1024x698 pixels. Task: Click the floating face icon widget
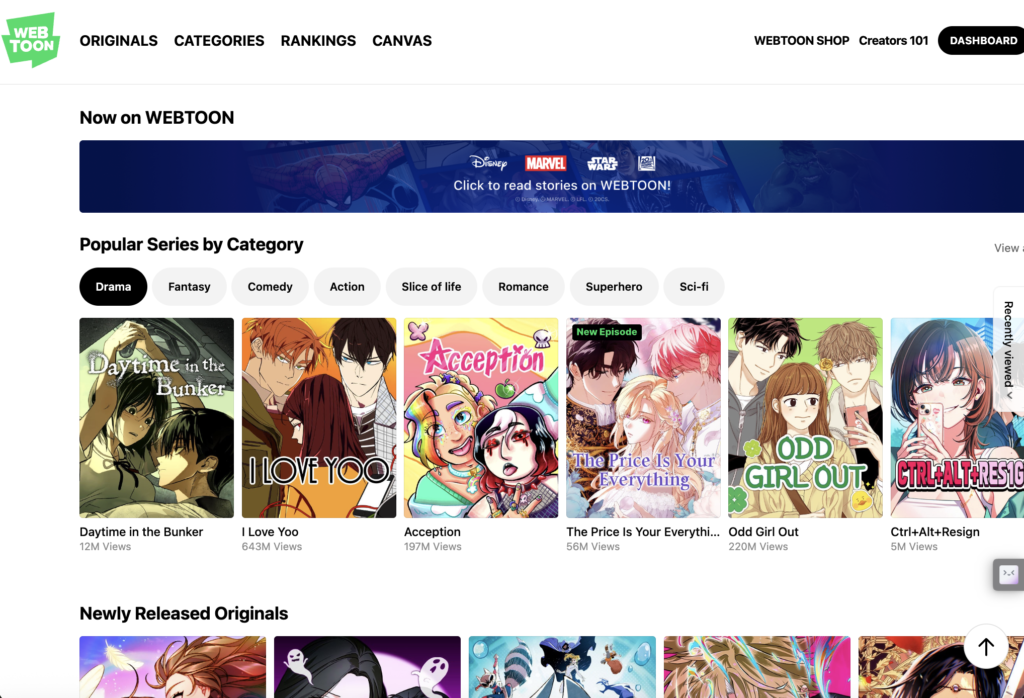pyautogui.click(x=1009, y=575)
